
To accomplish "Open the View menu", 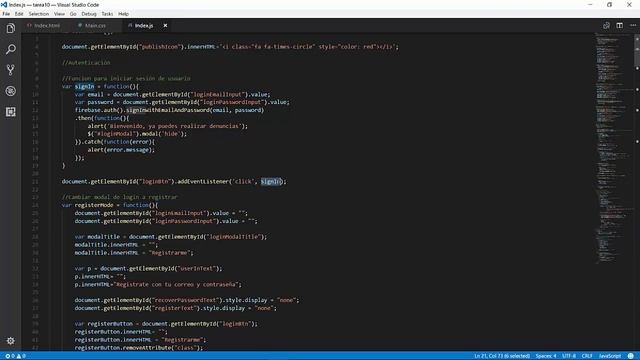I will pos(59,14).
